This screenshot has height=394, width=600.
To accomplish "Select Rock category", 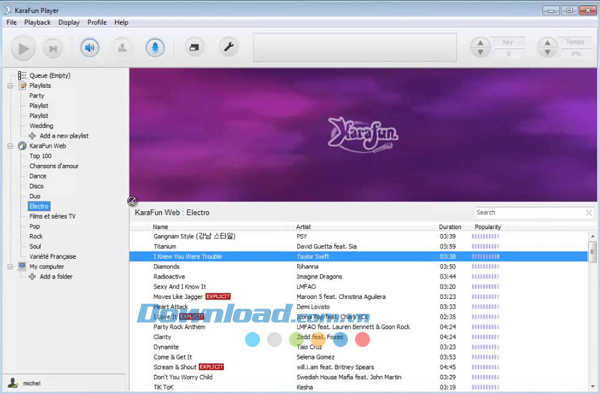I will pyautogui.click(x=36, y=236).
